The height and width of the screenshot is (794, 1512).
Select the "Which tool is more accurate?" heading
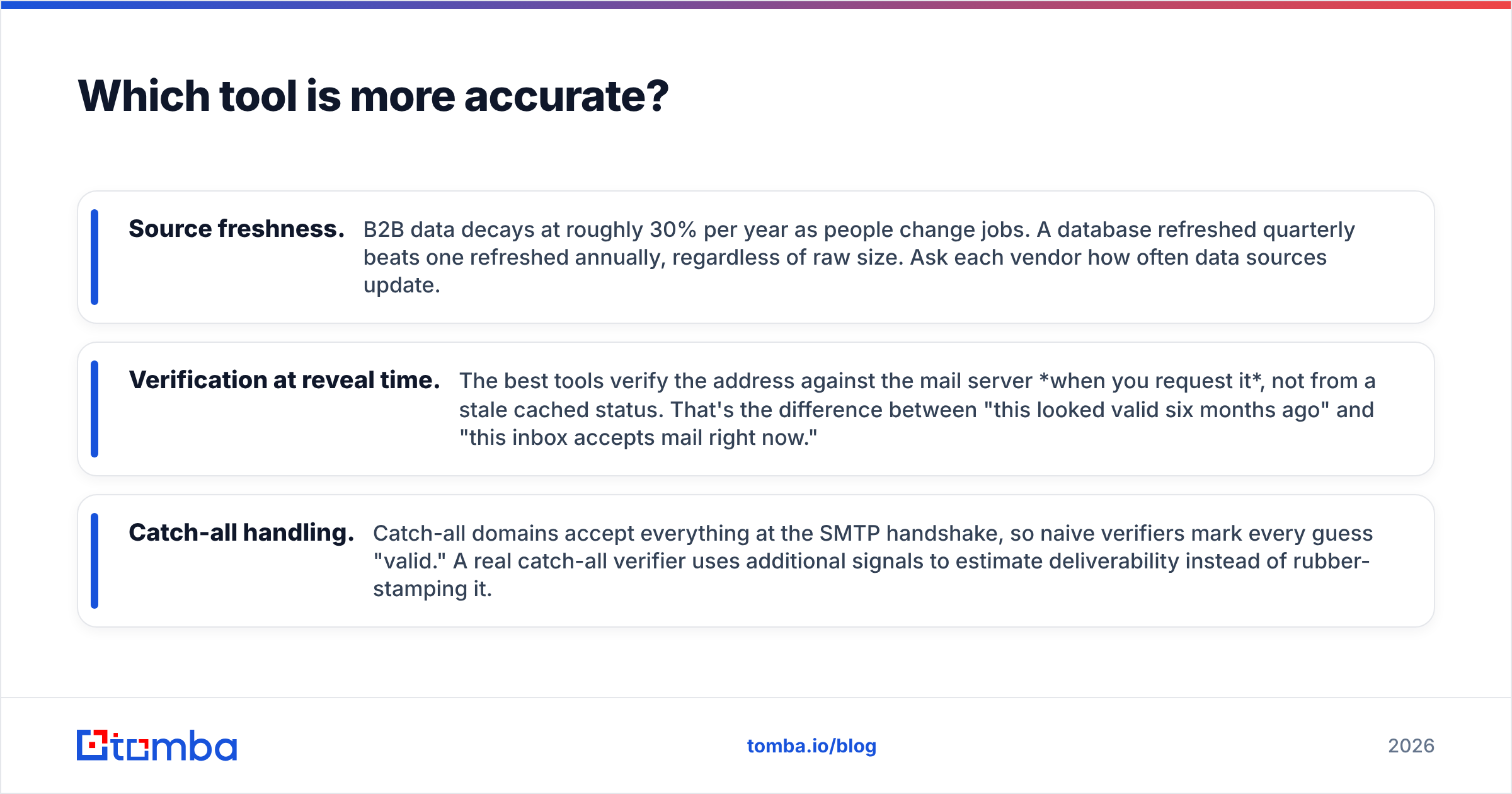pos(373,96)
